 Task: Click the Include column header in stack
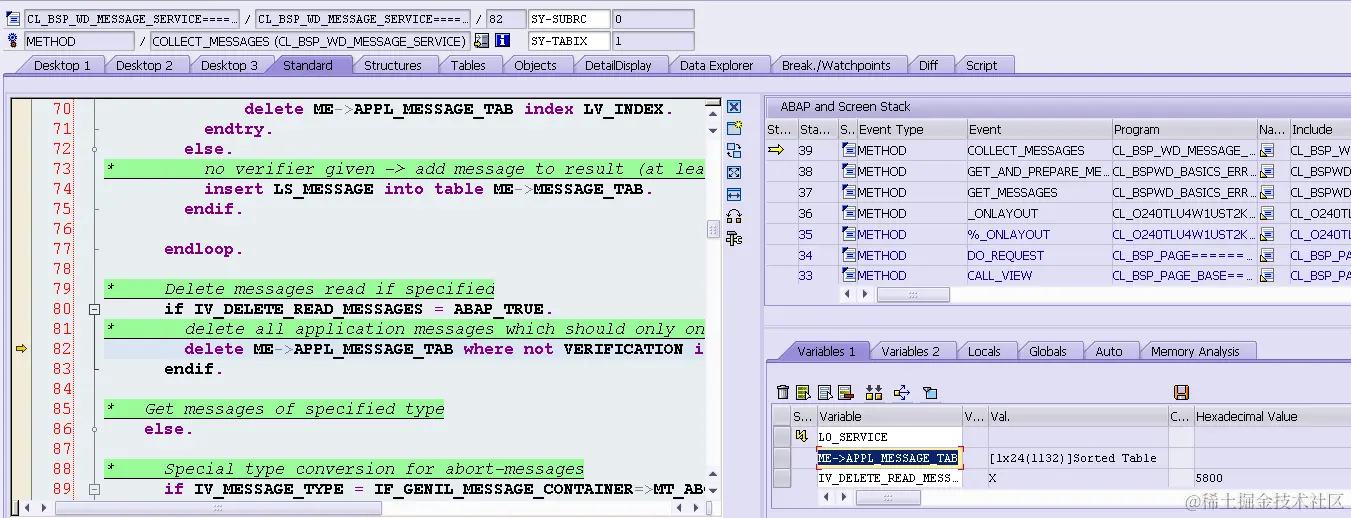[x=1319, y=129]
